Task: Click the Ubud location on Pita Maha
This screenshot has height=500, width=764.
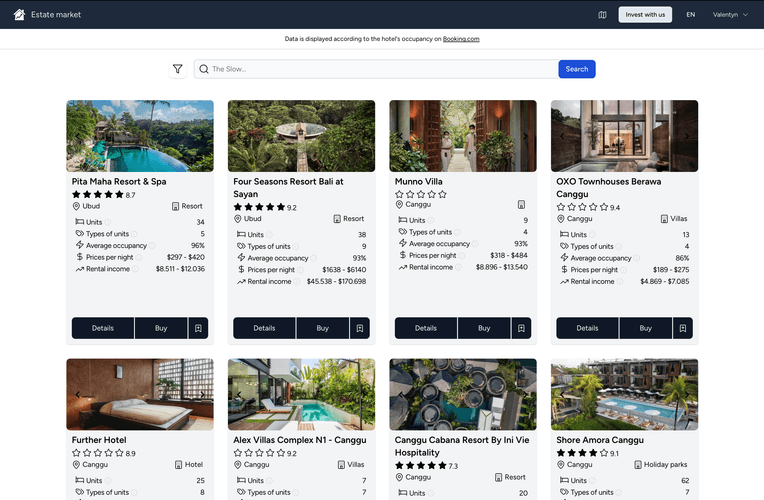Action: 86,206
